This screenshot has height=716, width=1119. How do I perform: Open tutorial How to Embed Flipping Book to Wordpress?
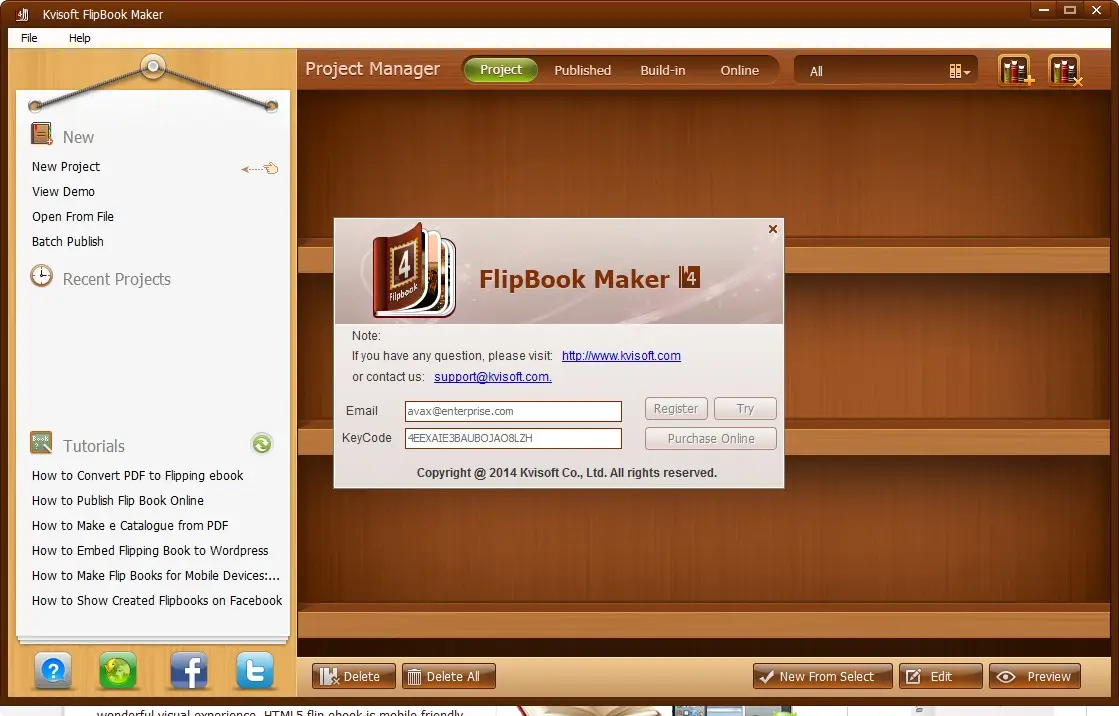(150, 550)
